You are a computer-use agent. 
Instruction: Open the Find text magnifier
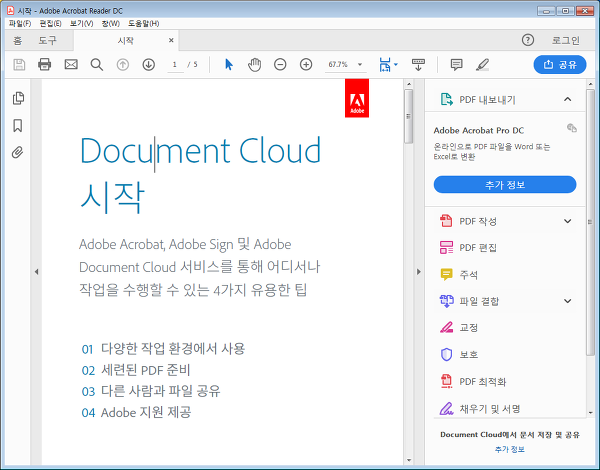pyautogui.click(x=96, y=64)
